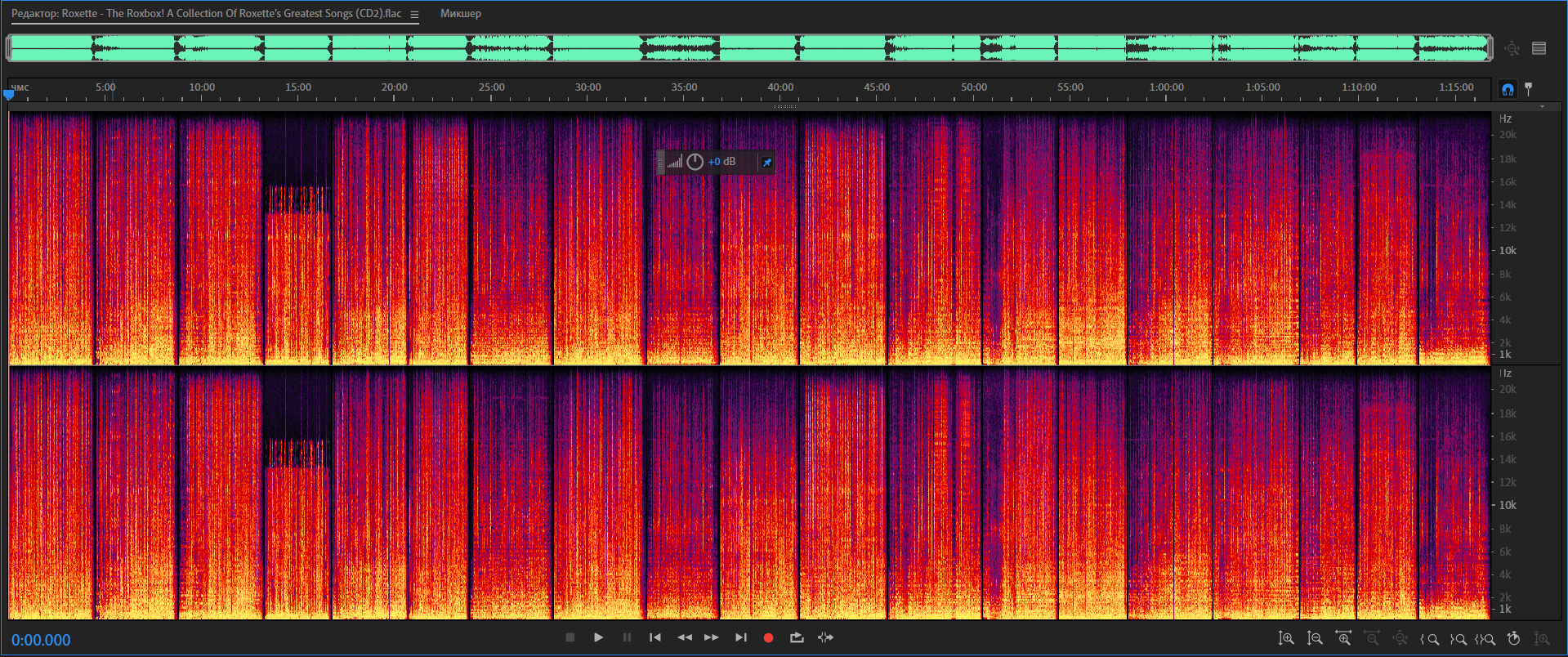This screenshot has height=657, width=1568.
Task: Click 10k label on upper channel scale
Action: point(1508,251)
